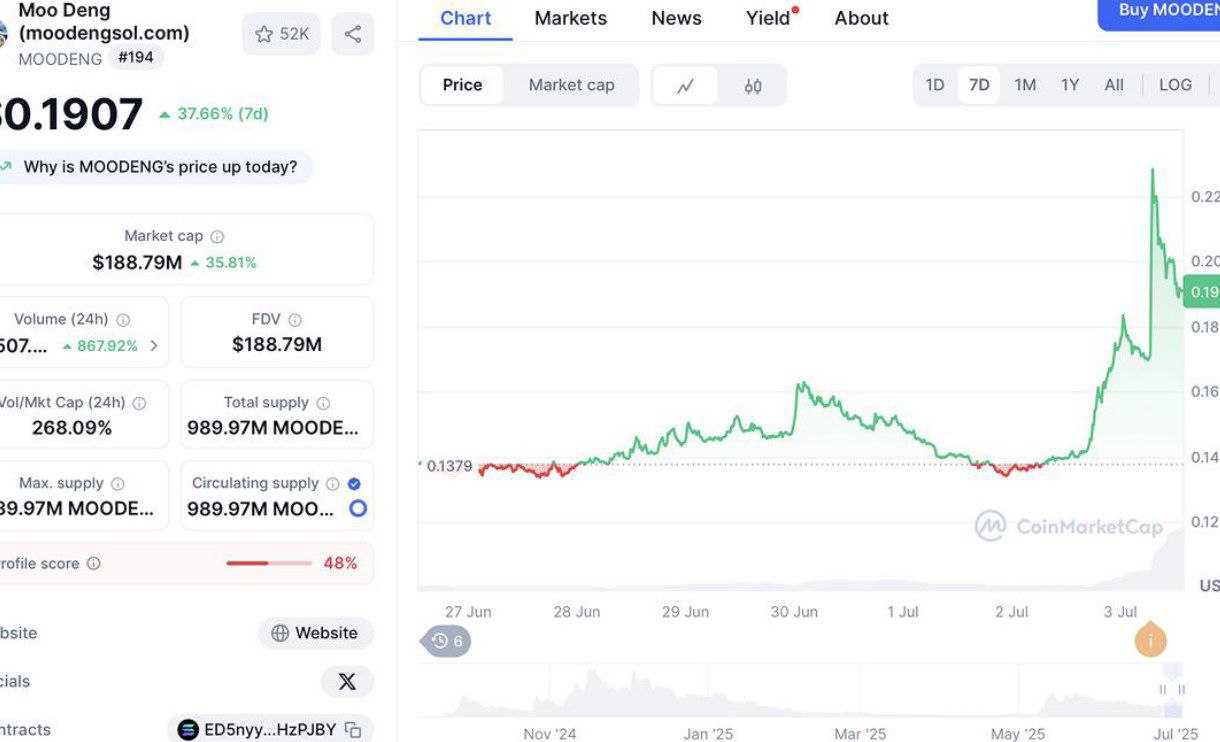The height and width of the screenshot is (742, 1220).
Task: Click the right handle of range navigator
Action: click(x=1182, y=689)
